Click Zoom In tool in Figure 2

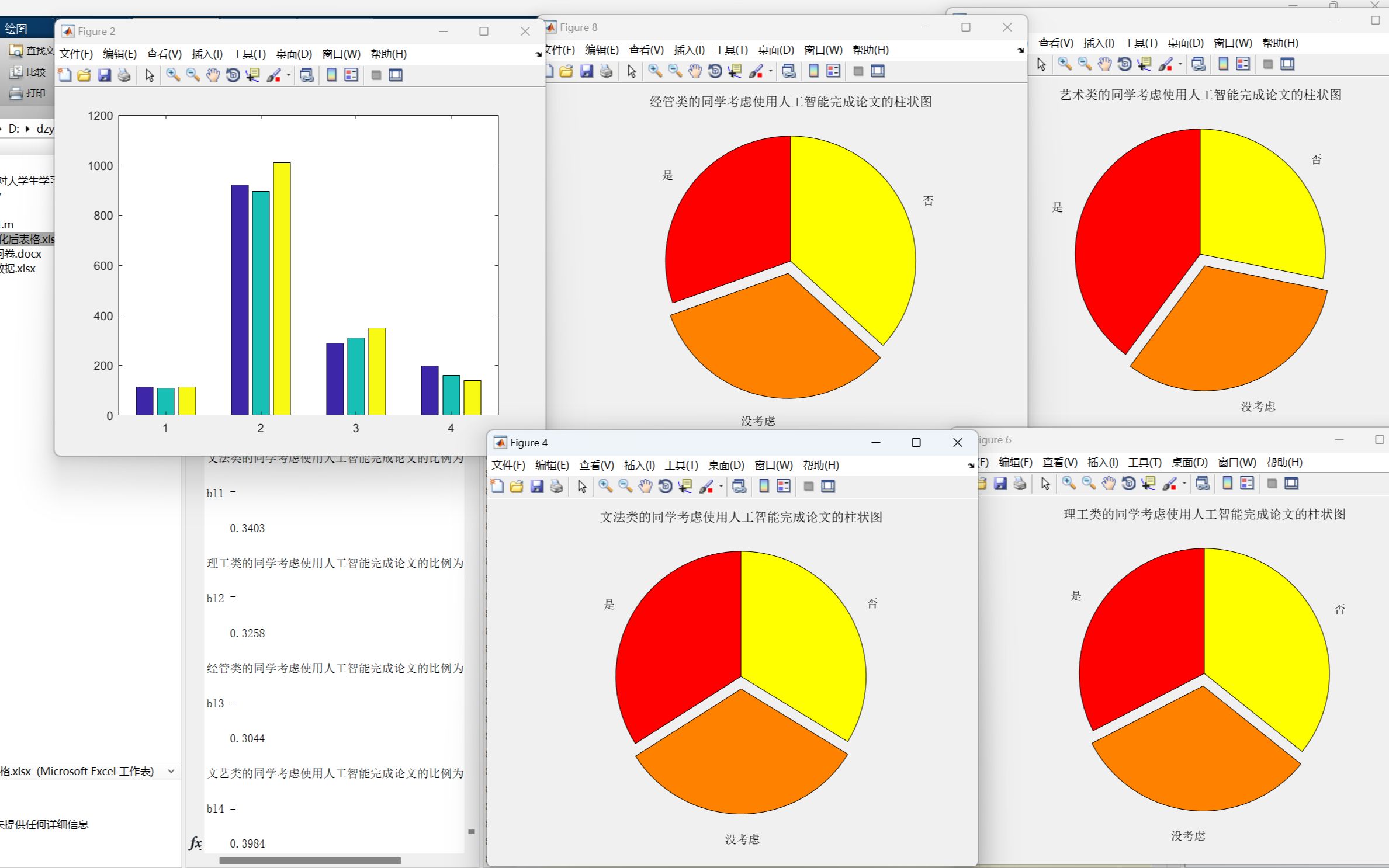coord(172,75)
